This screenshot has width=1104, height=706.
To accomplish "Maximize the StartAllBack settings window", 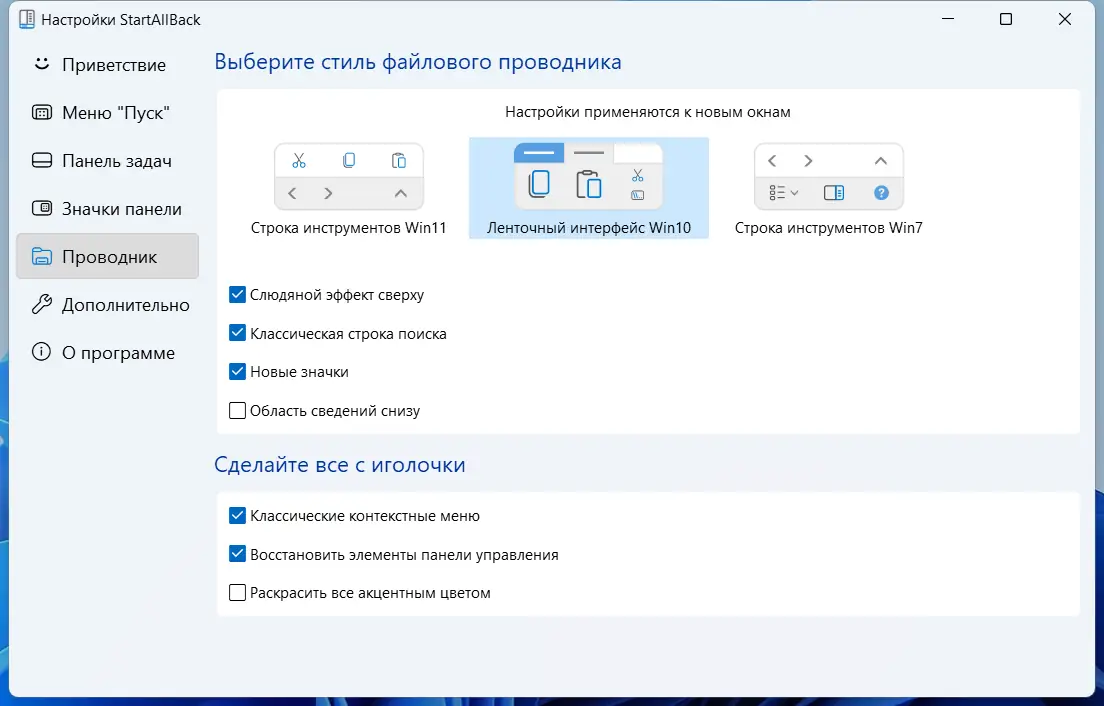I will click(1006, 19).
